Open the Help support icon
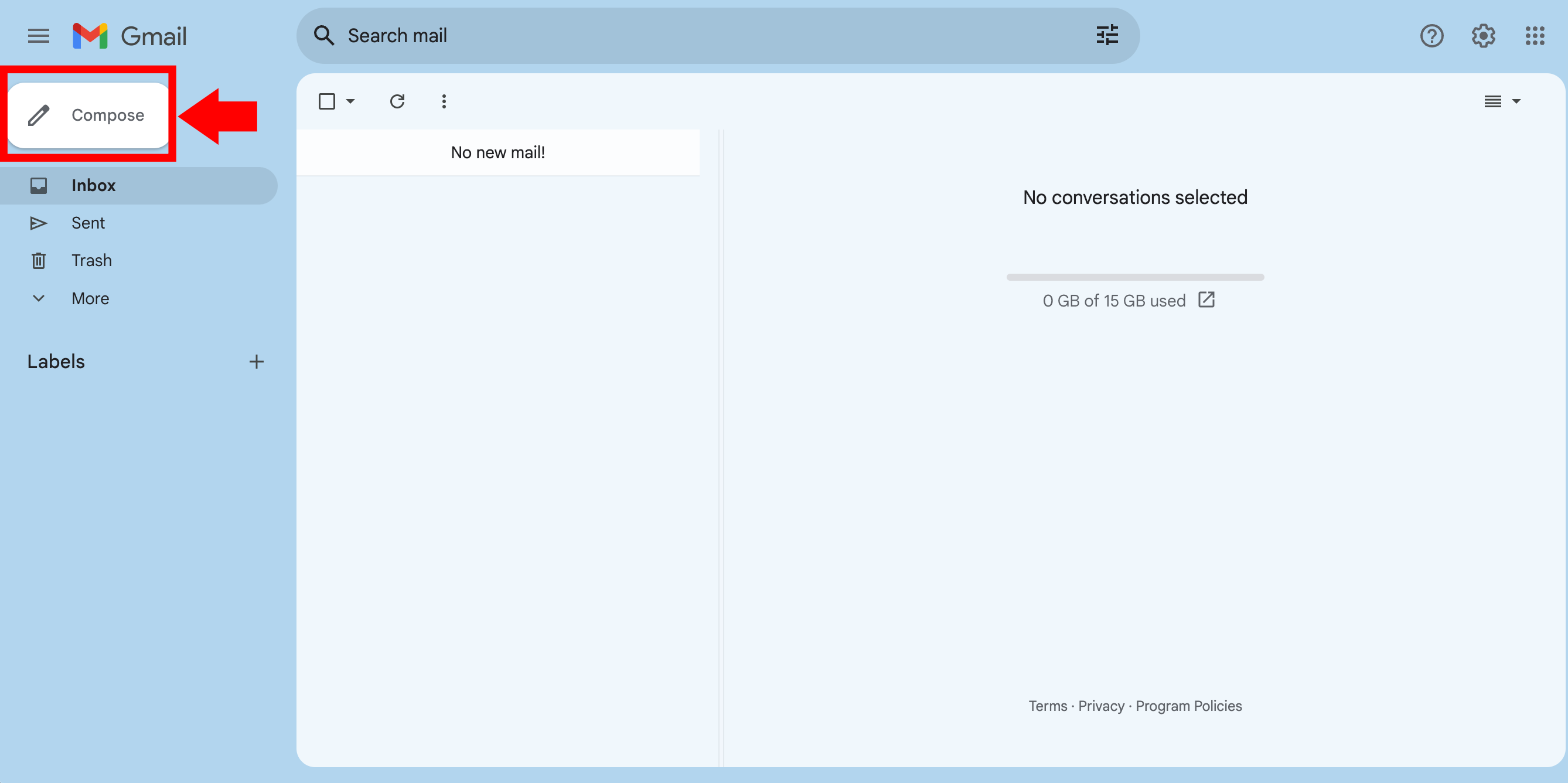Screen dimensions: 1568x783 coord(1431,36)
